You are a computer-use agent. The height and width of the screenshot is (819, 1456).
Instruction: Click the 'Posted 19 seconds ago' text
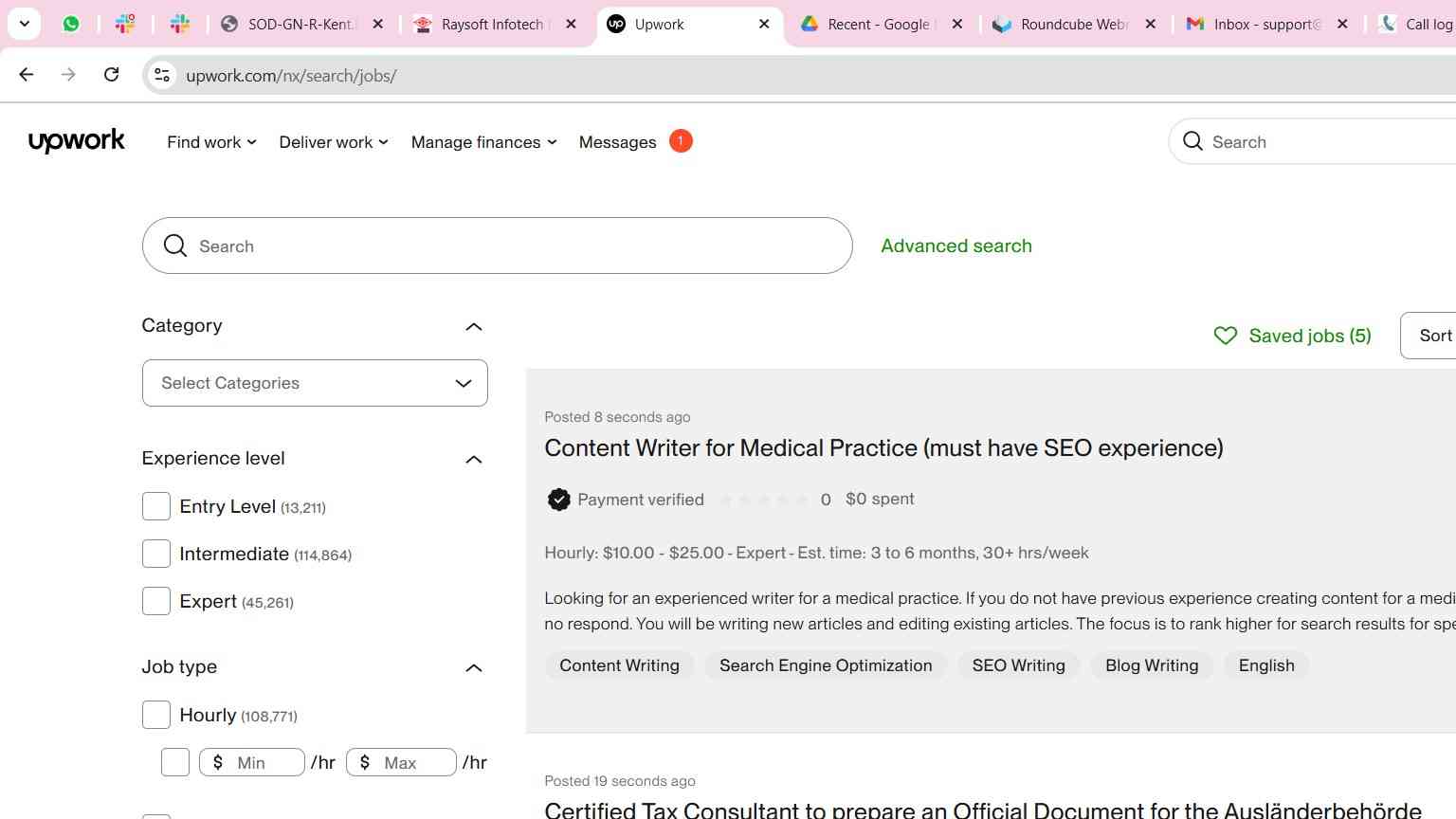pyautogui.click(x=620, y=781)
